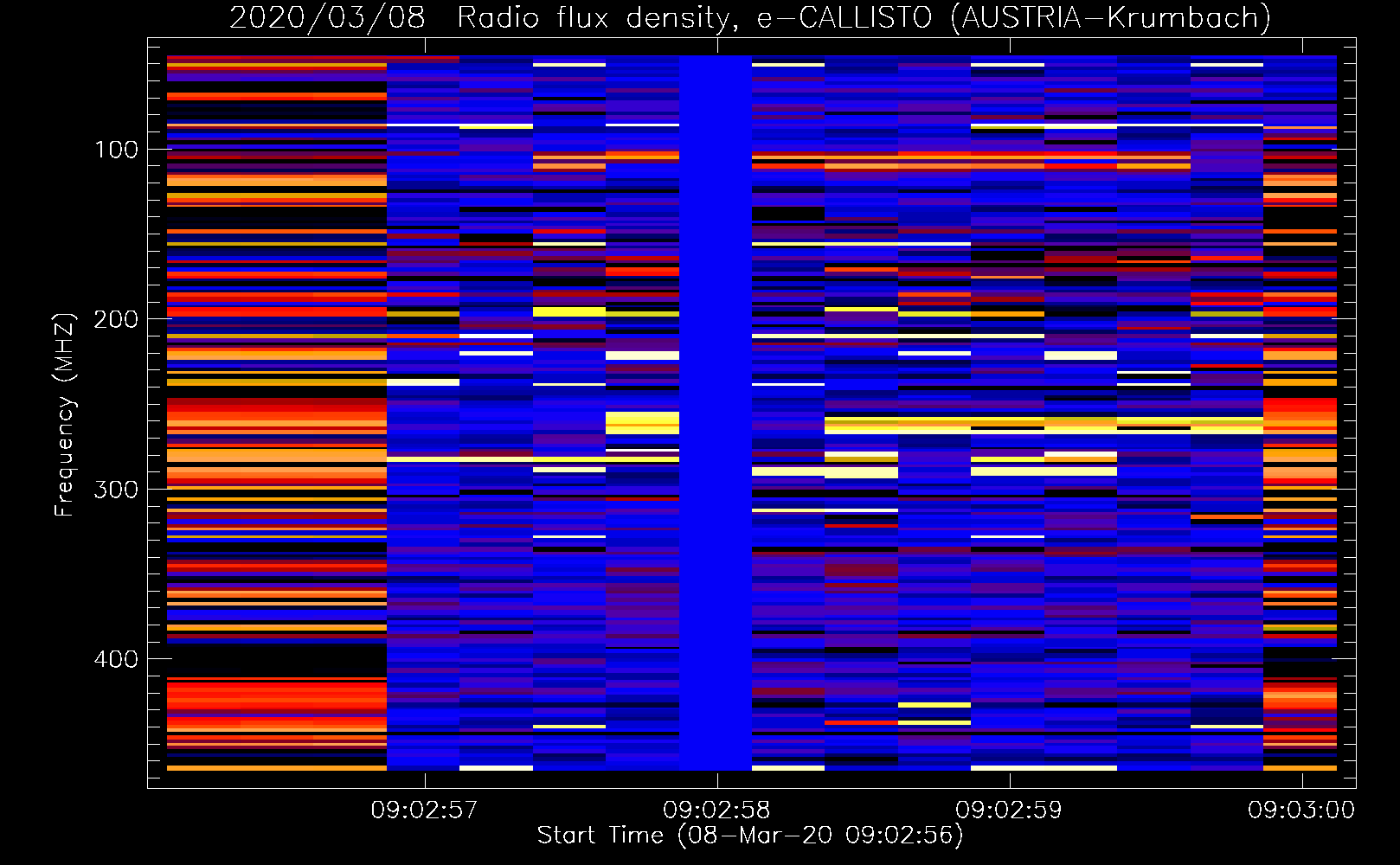Click the 09:02:59 time tick label
Image resolution: width=1400 pixels, height=865 pixels.
(x=1009, y=811)
